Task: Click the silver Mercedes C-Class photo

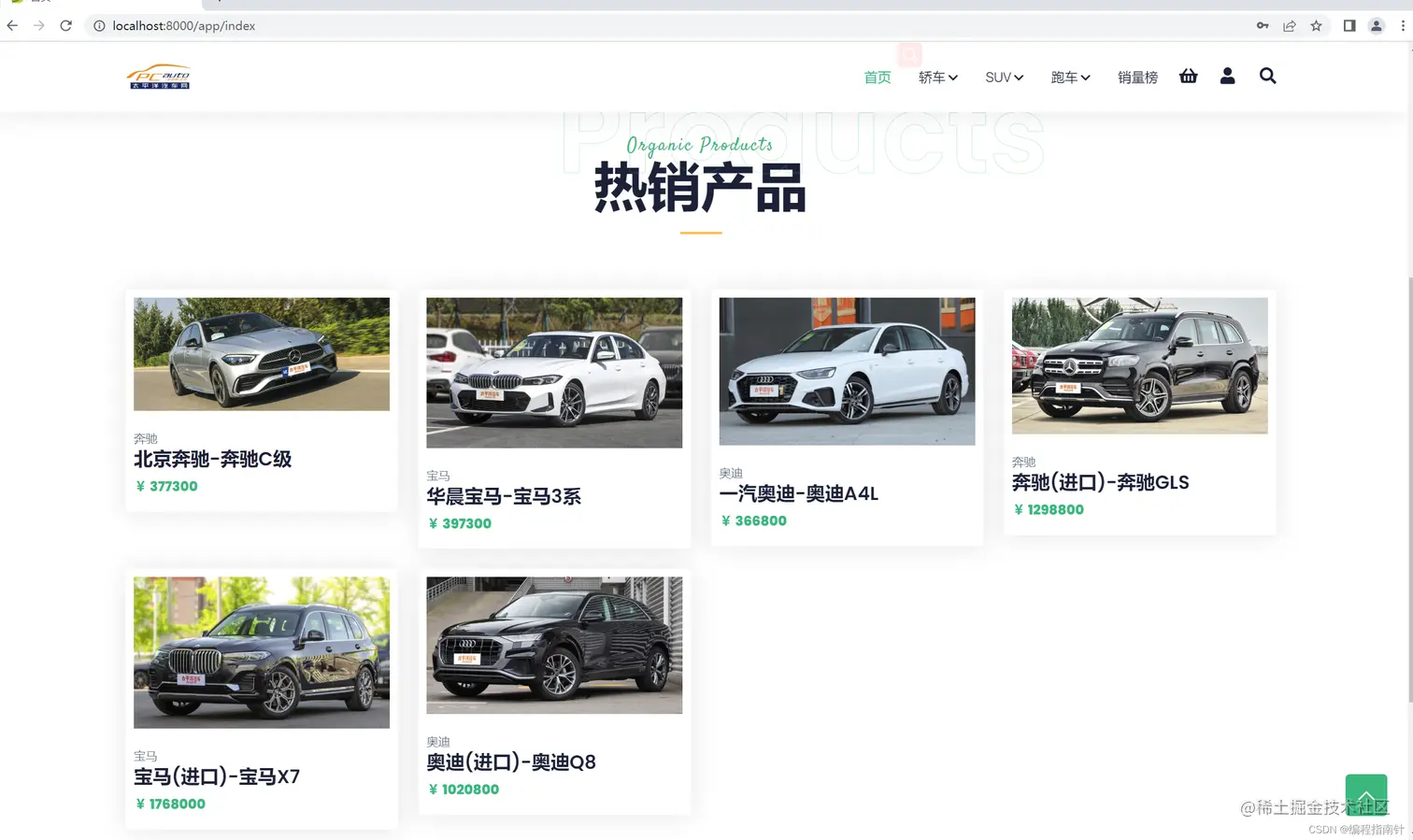Action: (262, 354)
